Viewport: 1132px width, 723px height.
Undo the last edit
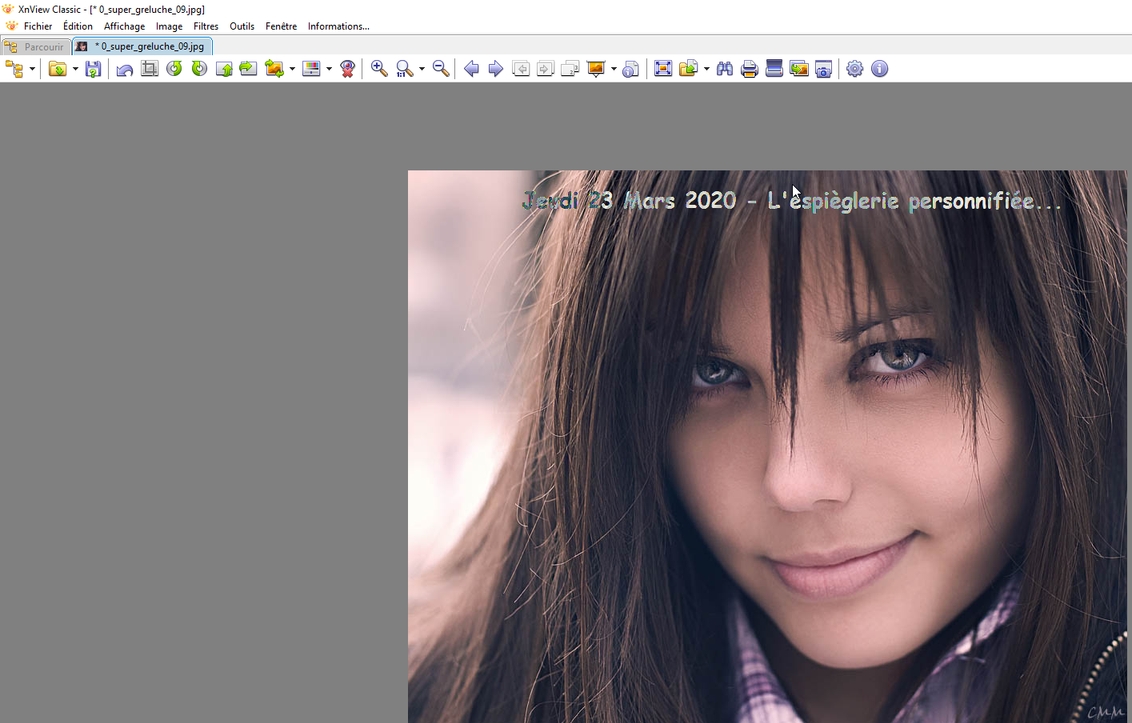(124, 68)
